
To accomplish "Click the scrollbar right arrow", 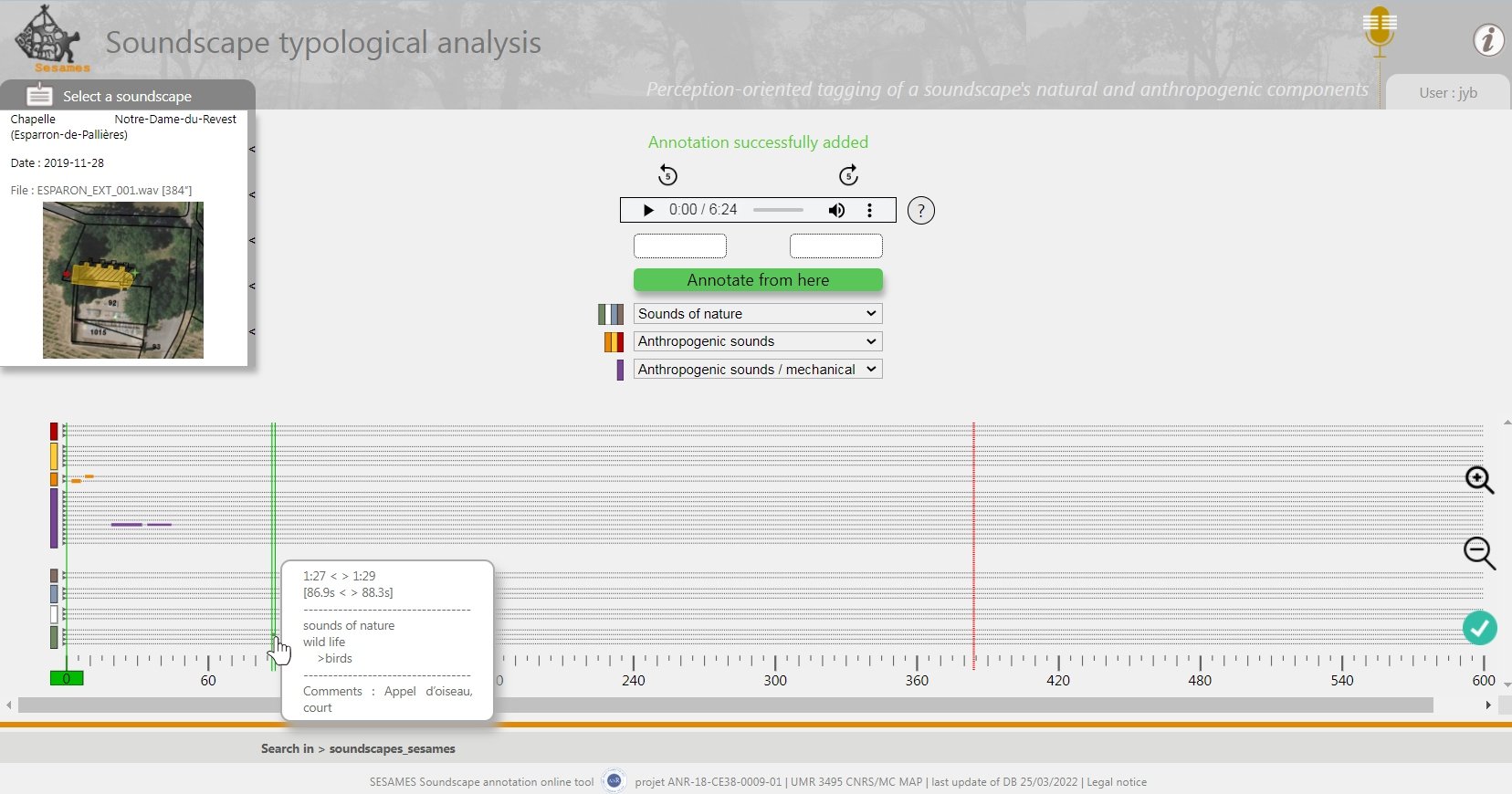I will (1488, 705).
